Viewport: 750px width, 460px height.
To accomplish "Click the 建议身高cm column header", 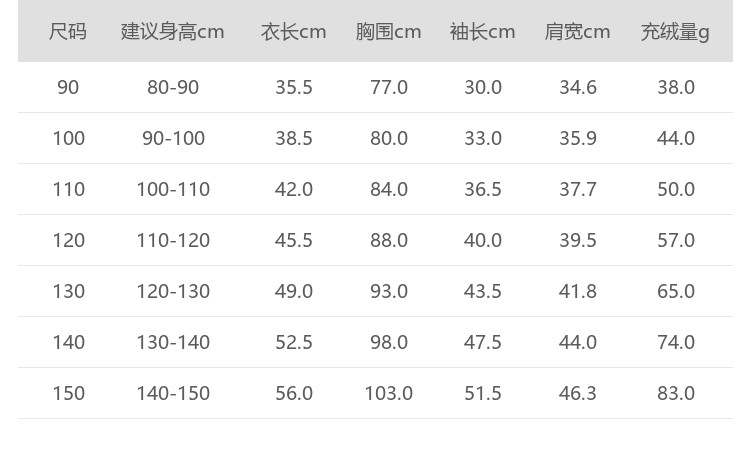I will tap(173, 32).
